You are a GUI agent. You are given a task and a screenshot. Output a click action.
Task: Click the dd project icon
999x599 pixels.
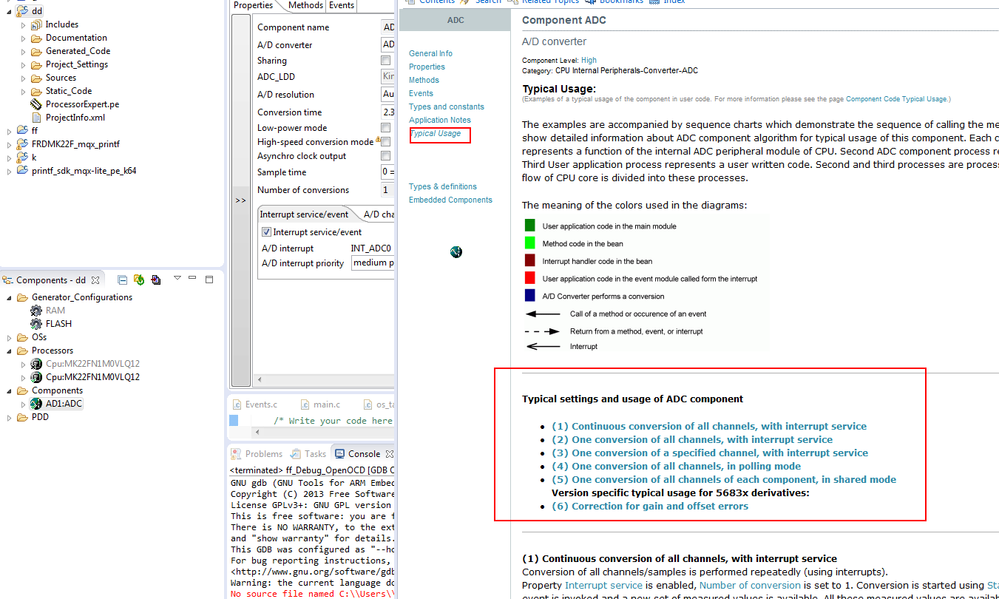point(22,11)
